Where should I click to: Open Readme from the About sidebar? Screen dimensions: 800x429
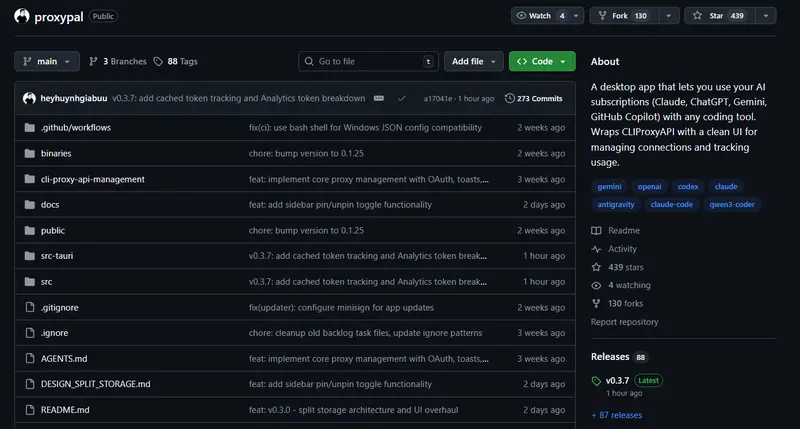pos(623,230)
